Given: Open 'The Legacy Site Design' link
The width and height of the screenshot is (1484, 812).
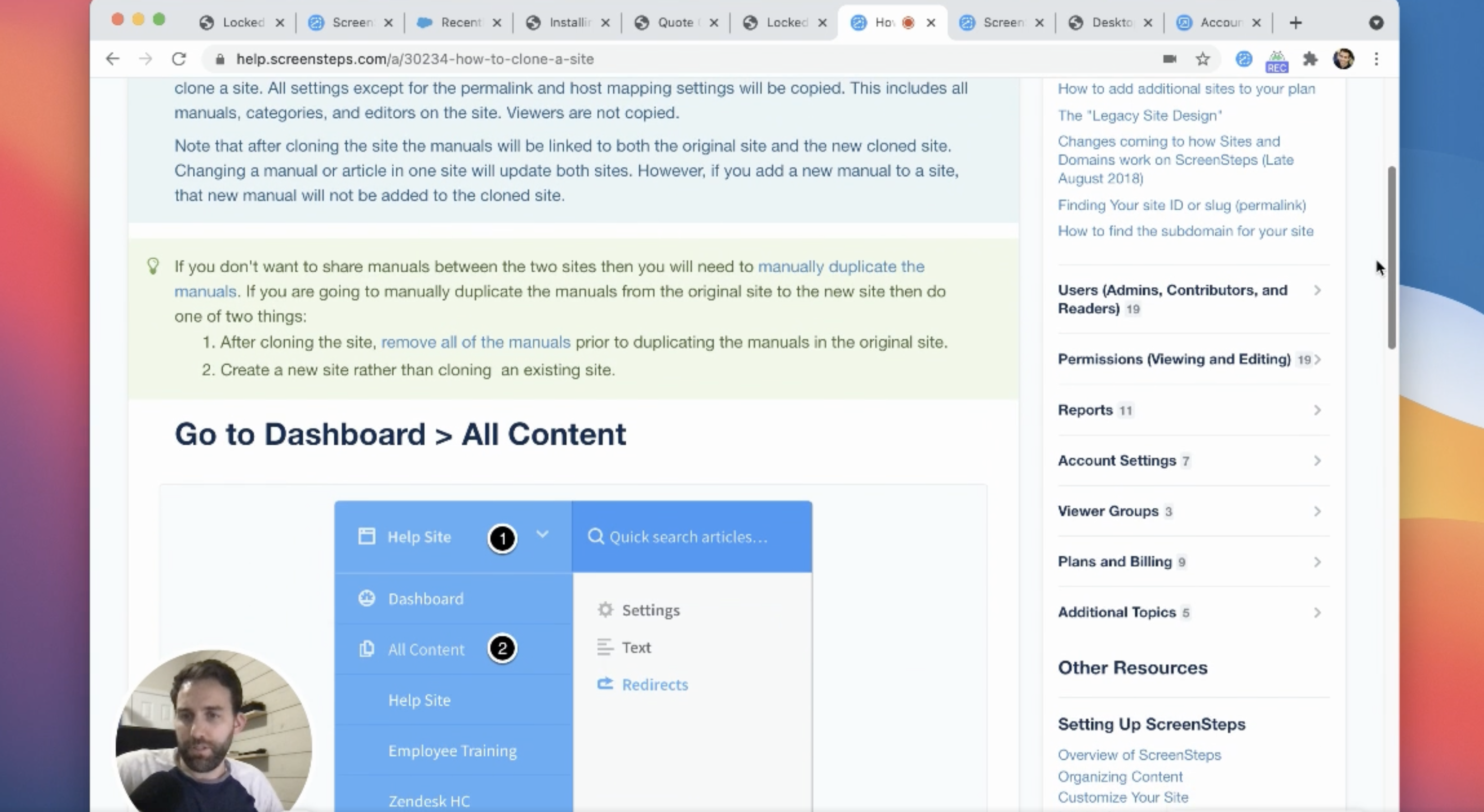Looking at the screenshot, I should click(1140, 115).
